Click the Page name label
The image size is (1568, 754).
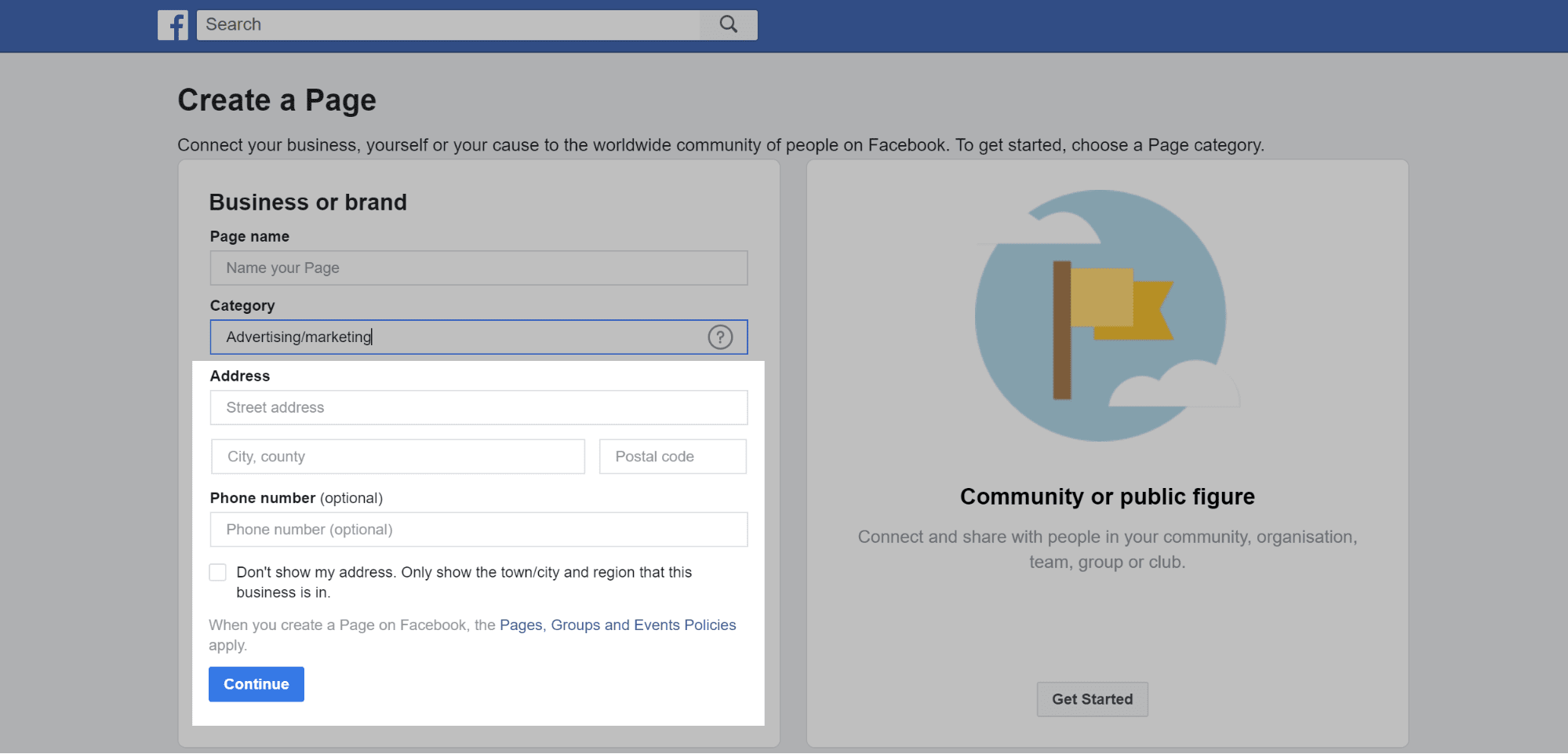[249, 237]
